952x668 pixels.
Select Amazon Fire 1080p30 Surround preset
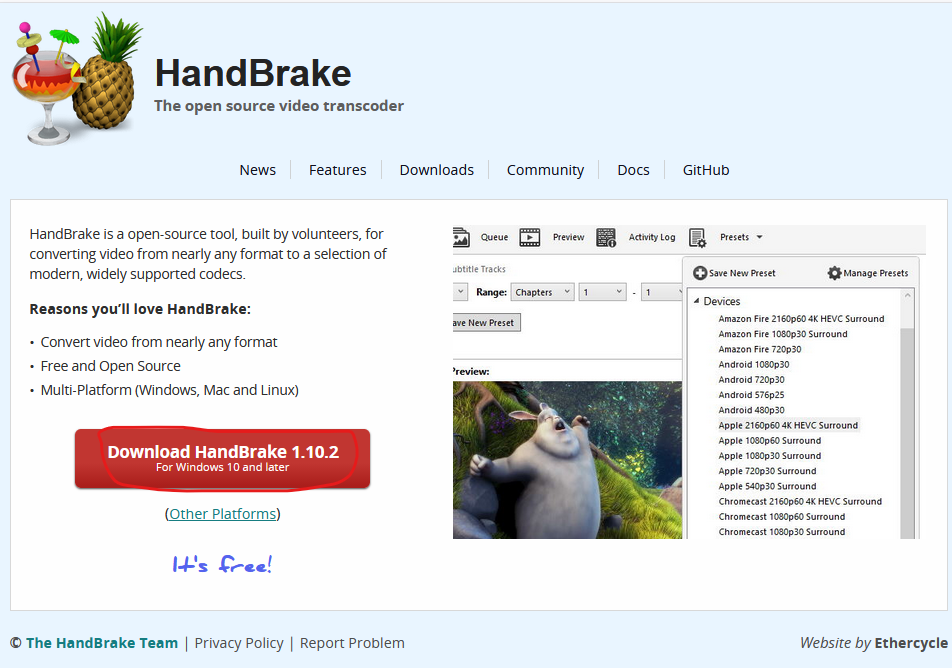(783, 334)
